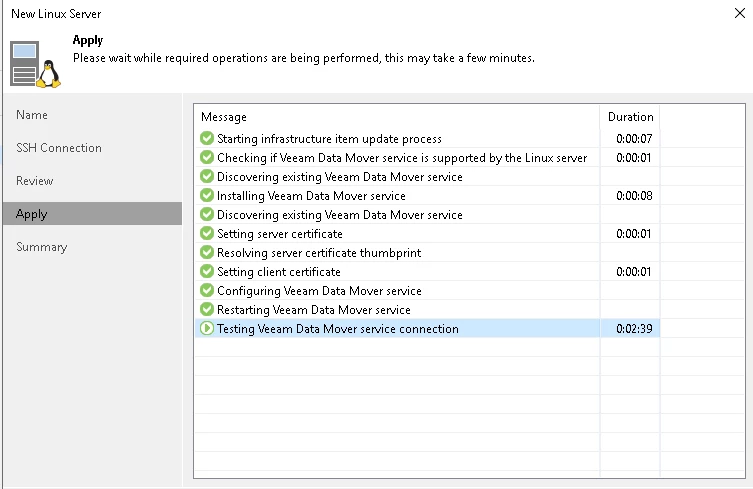Image resolution: width=753 pixels, height=489 pixels.
Task: Click the check icon beside Configuring Veeam Data Mover service
Action: click(x=207, y=291)
